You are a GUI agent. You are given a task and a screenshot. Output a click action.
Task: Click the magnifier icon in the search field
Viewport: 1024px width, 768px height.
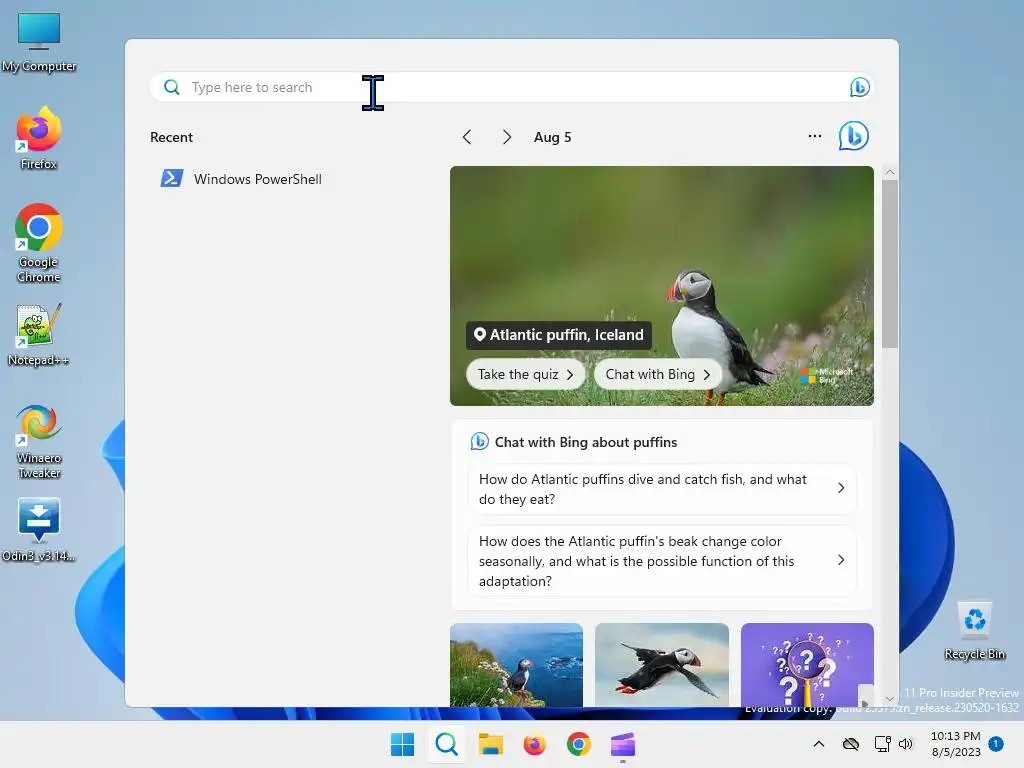click(x=172, y=87)
